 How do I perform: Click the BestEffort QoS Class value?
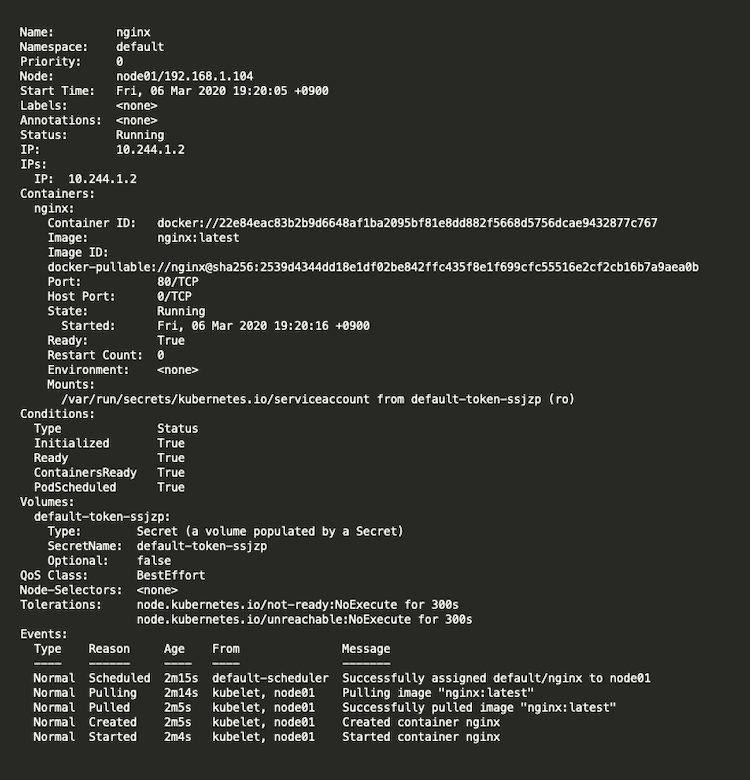coord(171,575)
